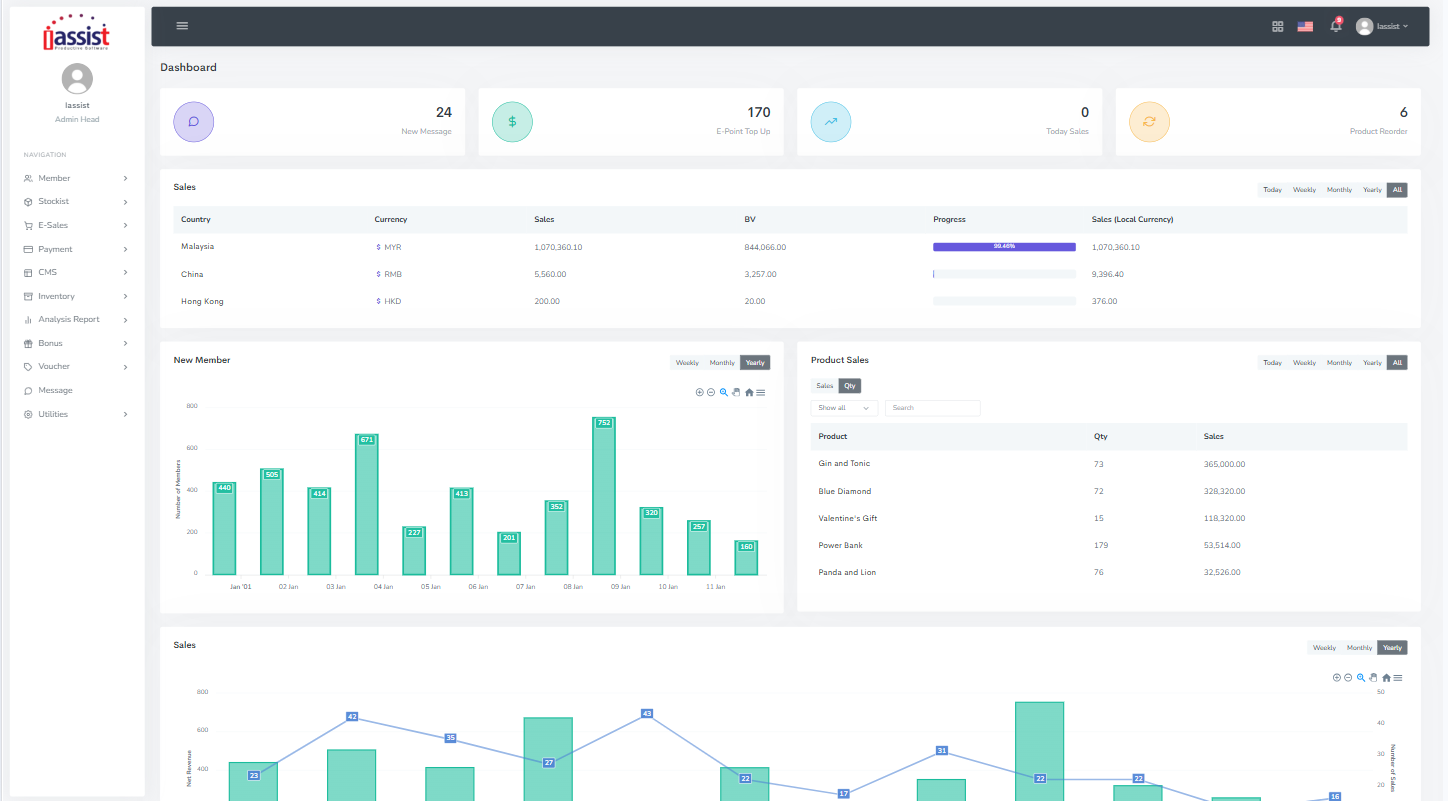Expand the Iassist user account dropdown

(1382, 26)
